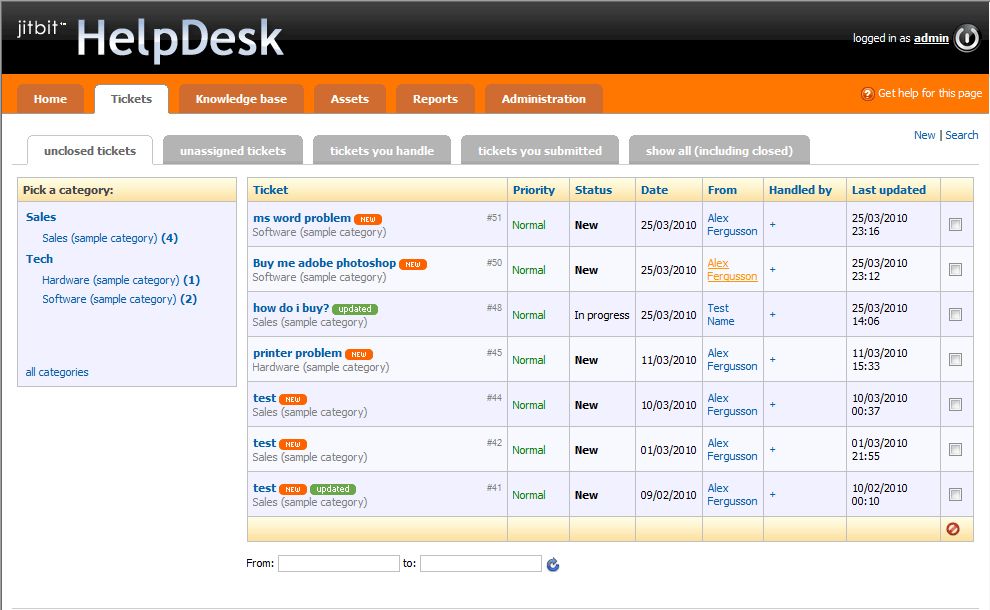Open the ms word problem ticket
This screenshot has height=610, width=990.
pos(302,218)
